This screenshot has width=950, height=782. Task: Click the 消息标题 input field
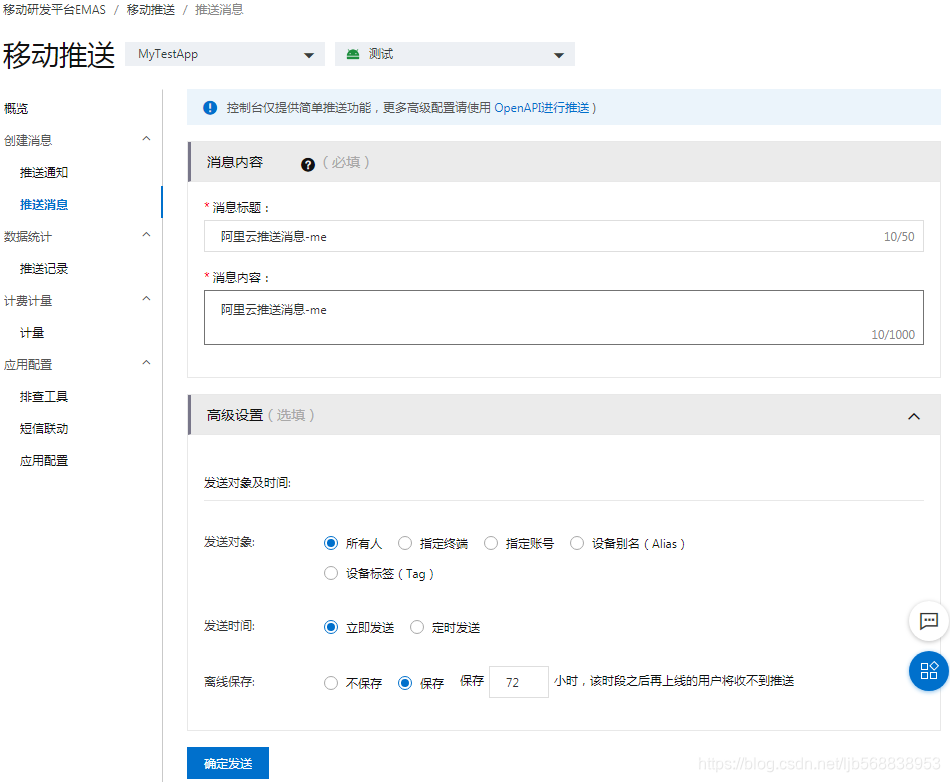coord(563,236)
